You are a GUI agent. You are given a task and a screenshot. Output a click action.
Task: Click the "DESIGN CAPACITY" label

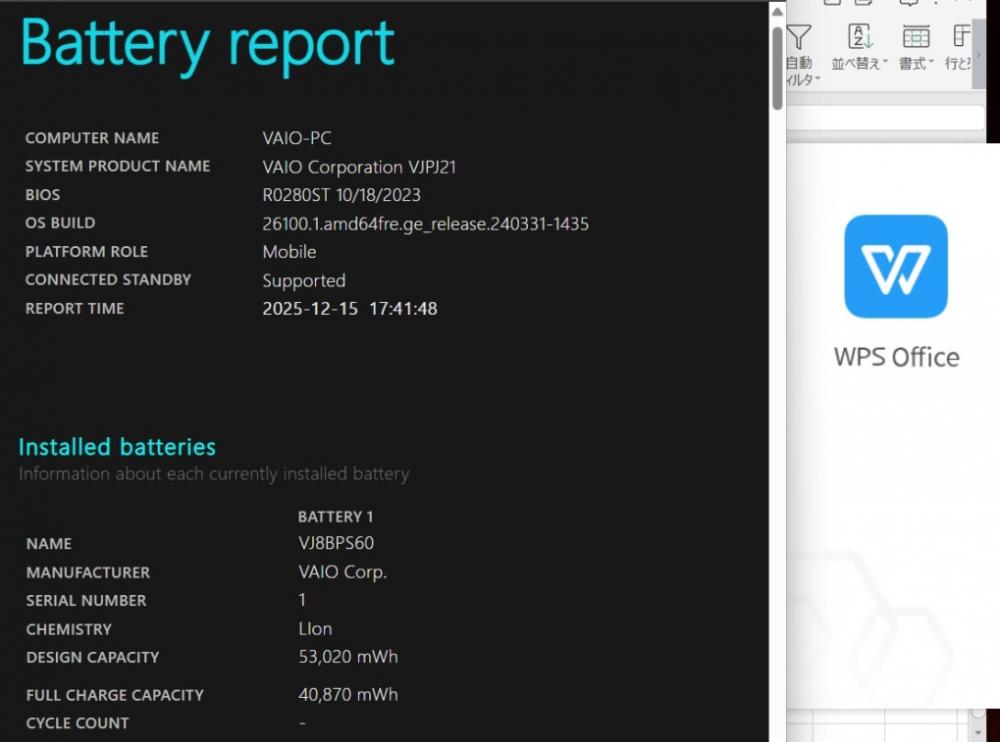[92, 657]
